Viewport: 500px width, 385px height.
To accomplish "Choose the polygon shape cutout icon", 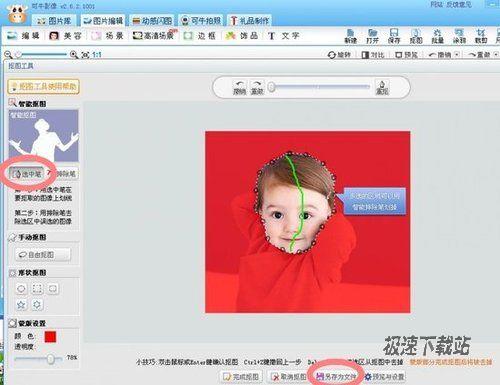I will click(x=37, y=304).
